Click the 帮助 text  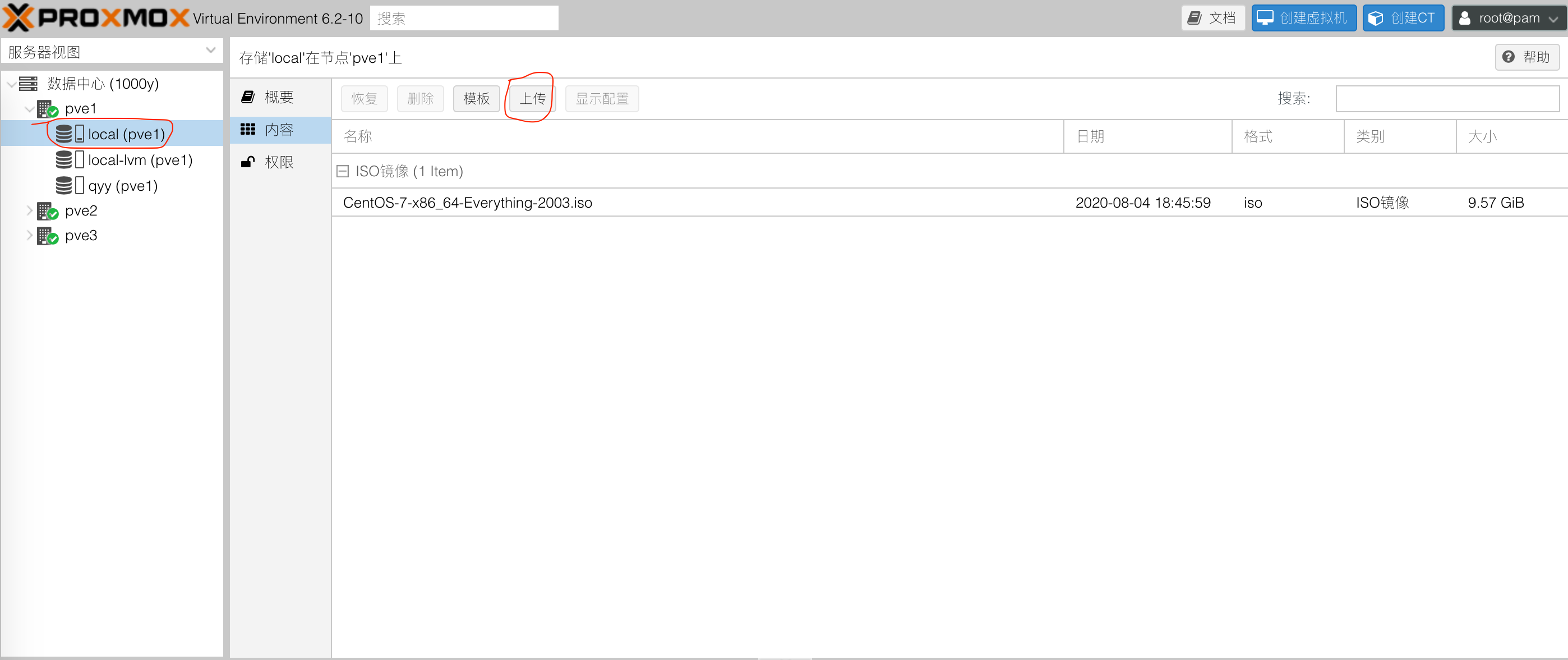[1537, 57]
